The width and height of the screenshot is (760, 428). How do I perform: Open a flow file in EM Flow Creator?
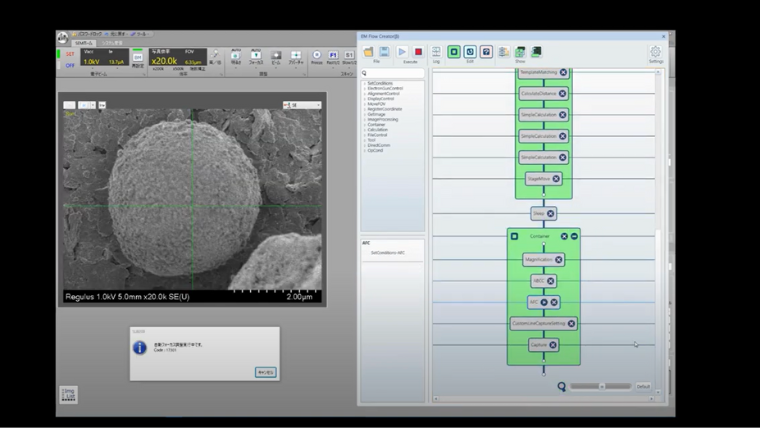pos(368,52)
